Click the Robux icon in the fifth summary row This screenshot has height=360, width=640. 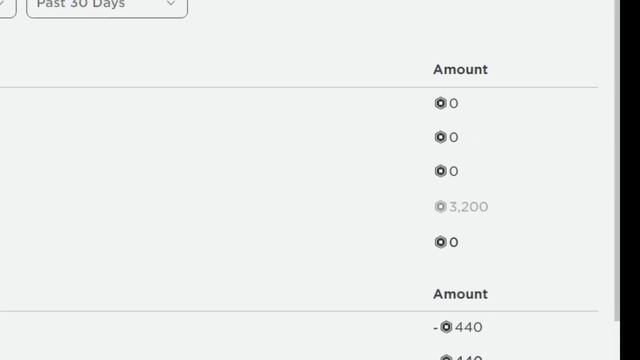[x=440, y=242]
